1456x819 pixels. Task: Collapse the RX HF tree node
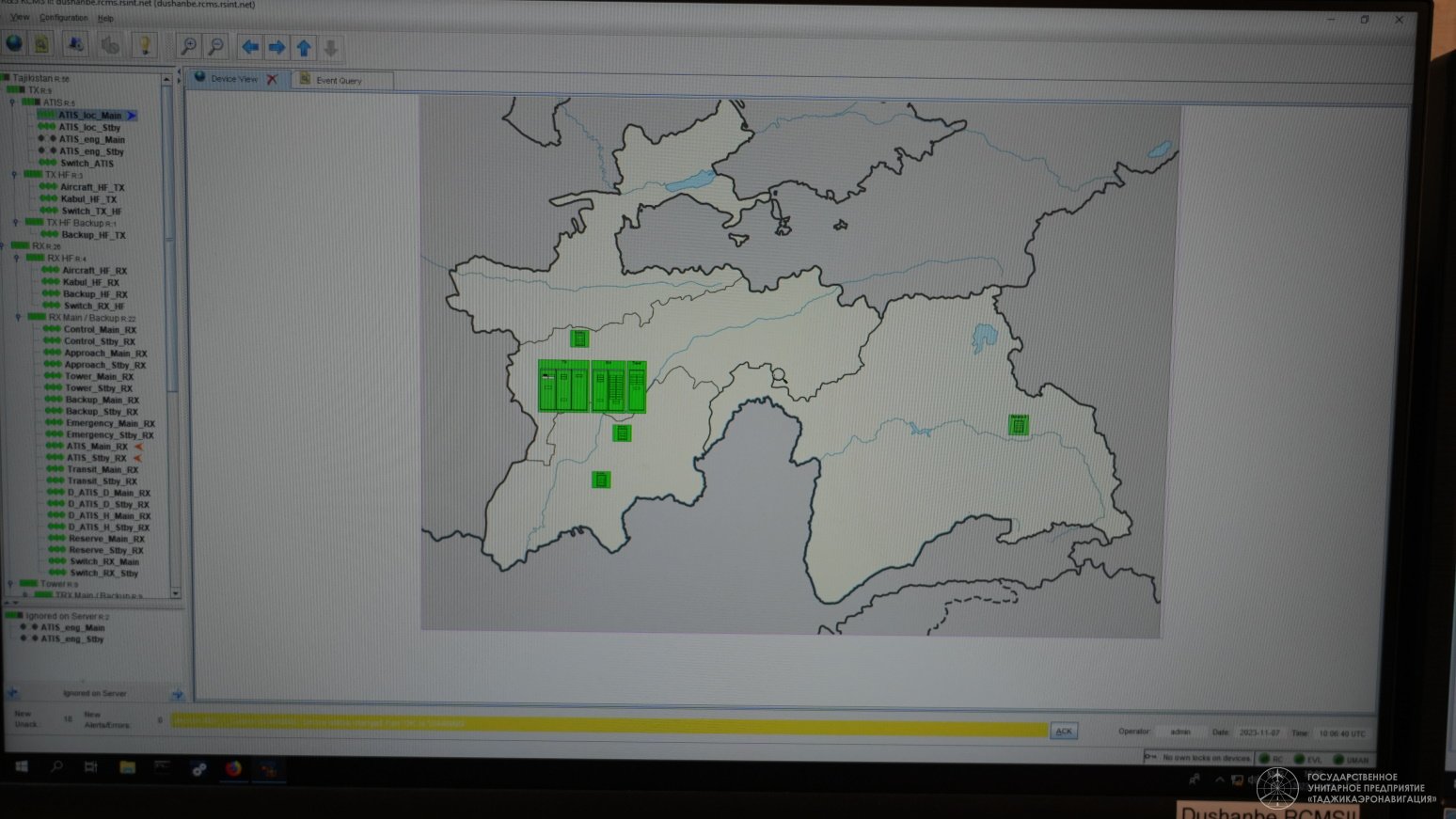(18, 259)
